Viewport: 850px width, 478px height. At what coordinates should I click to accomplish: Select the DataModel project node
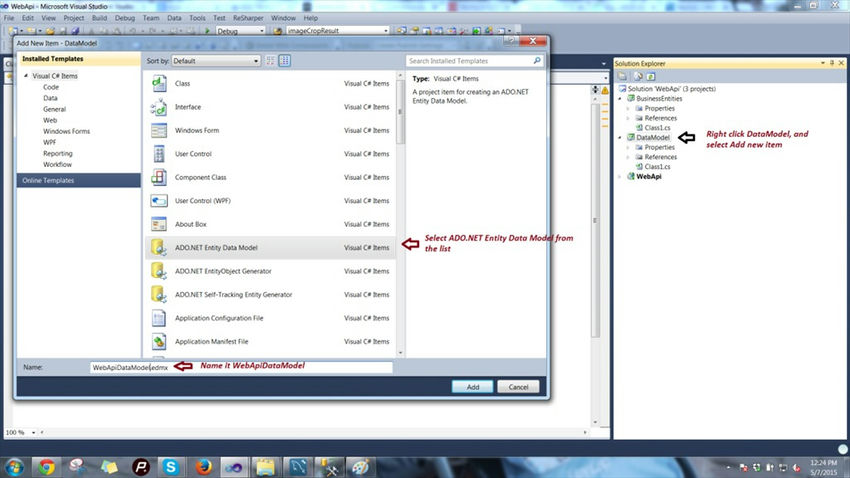[x=653, y=138]
